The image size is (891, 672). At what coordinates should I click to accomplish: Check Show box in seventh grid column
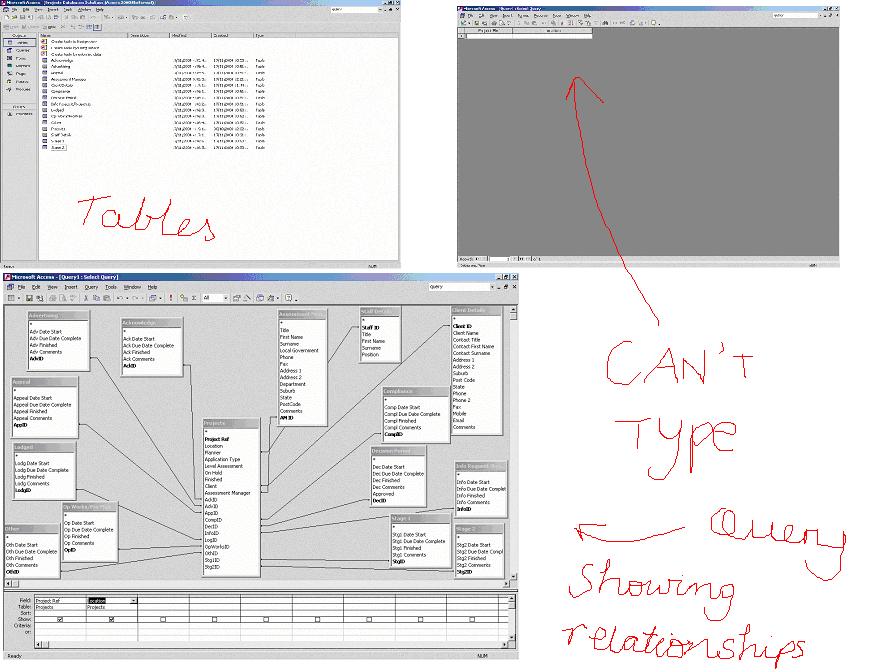coord(369,620)
